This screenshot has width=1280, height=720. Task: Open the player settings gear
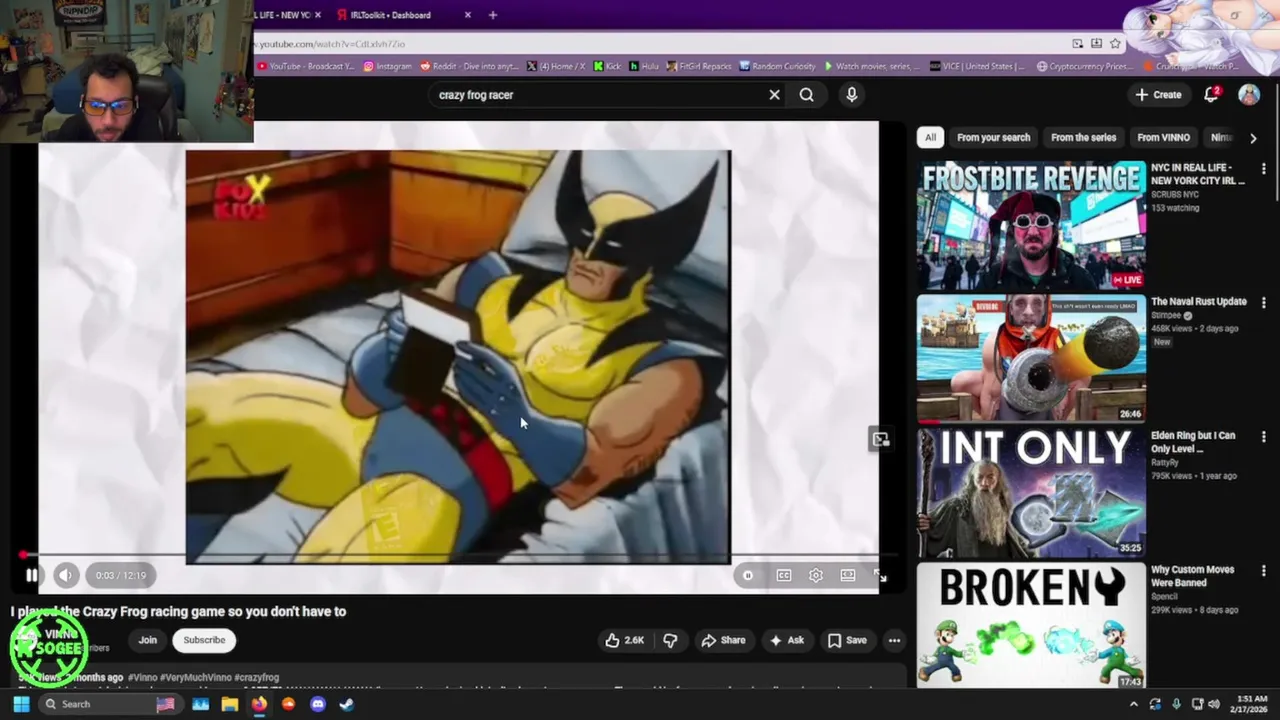(816, 575)
